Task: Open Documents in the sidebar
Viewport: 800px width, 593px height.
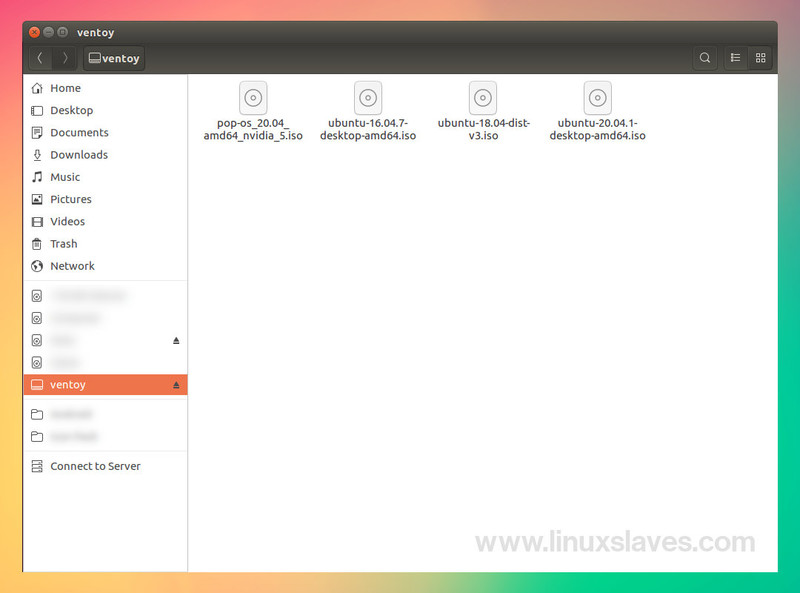Action: pyautogui.click(x=105, y=133)
